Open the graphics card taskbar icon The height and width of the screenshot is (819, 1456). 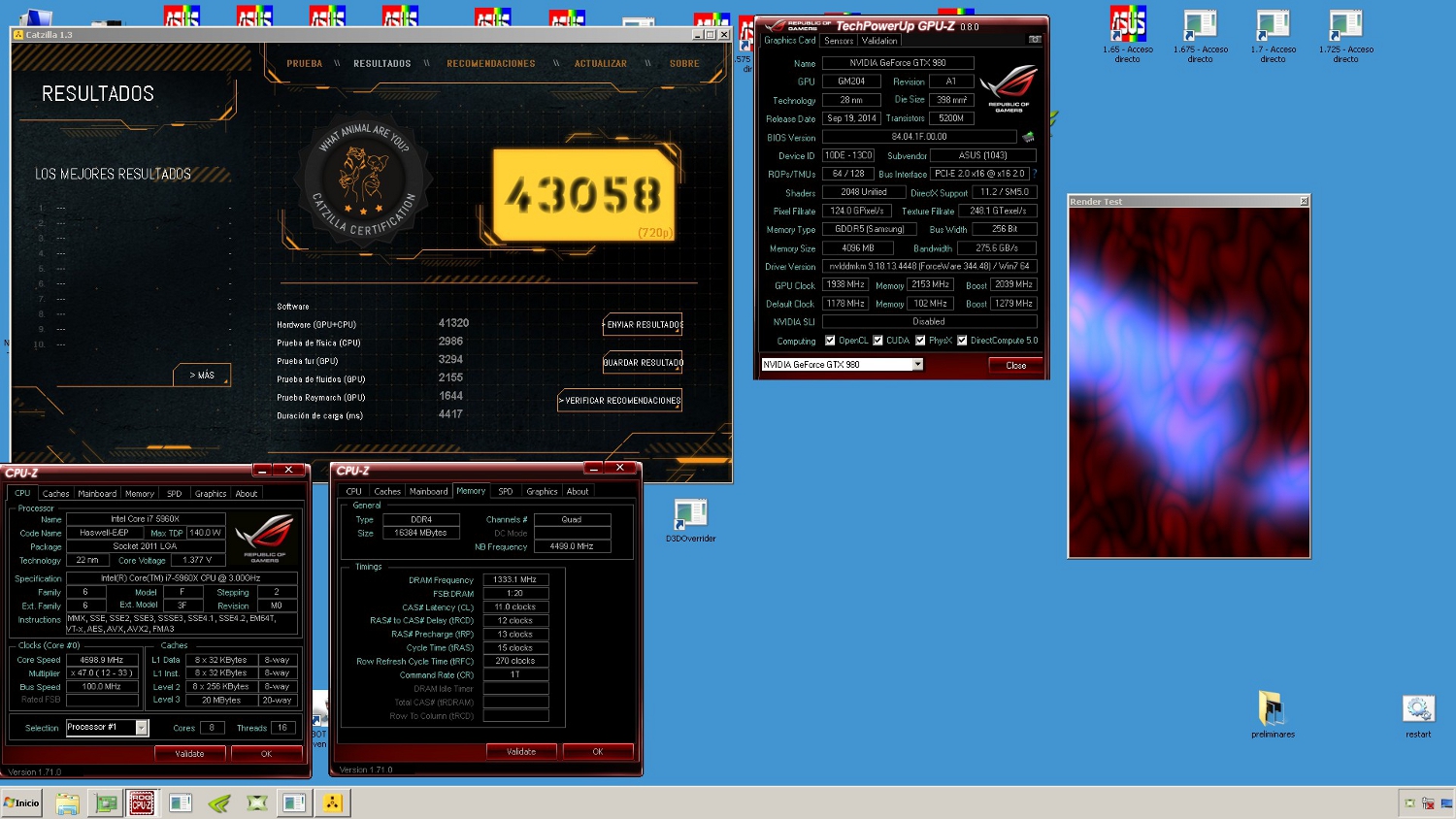[x=105, y=803]
